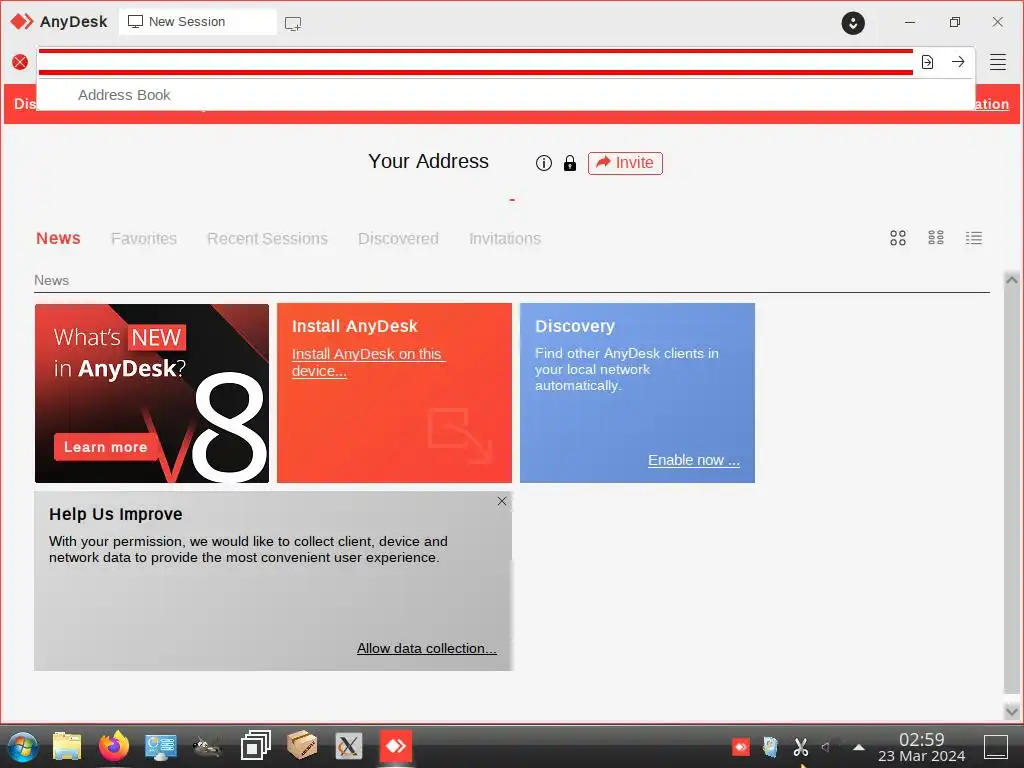Image resolution: width=1024 pixels, height=768 pixels.
Task: Focus the remote address input field
Action: pyautogui.click(x=475, y=62)
